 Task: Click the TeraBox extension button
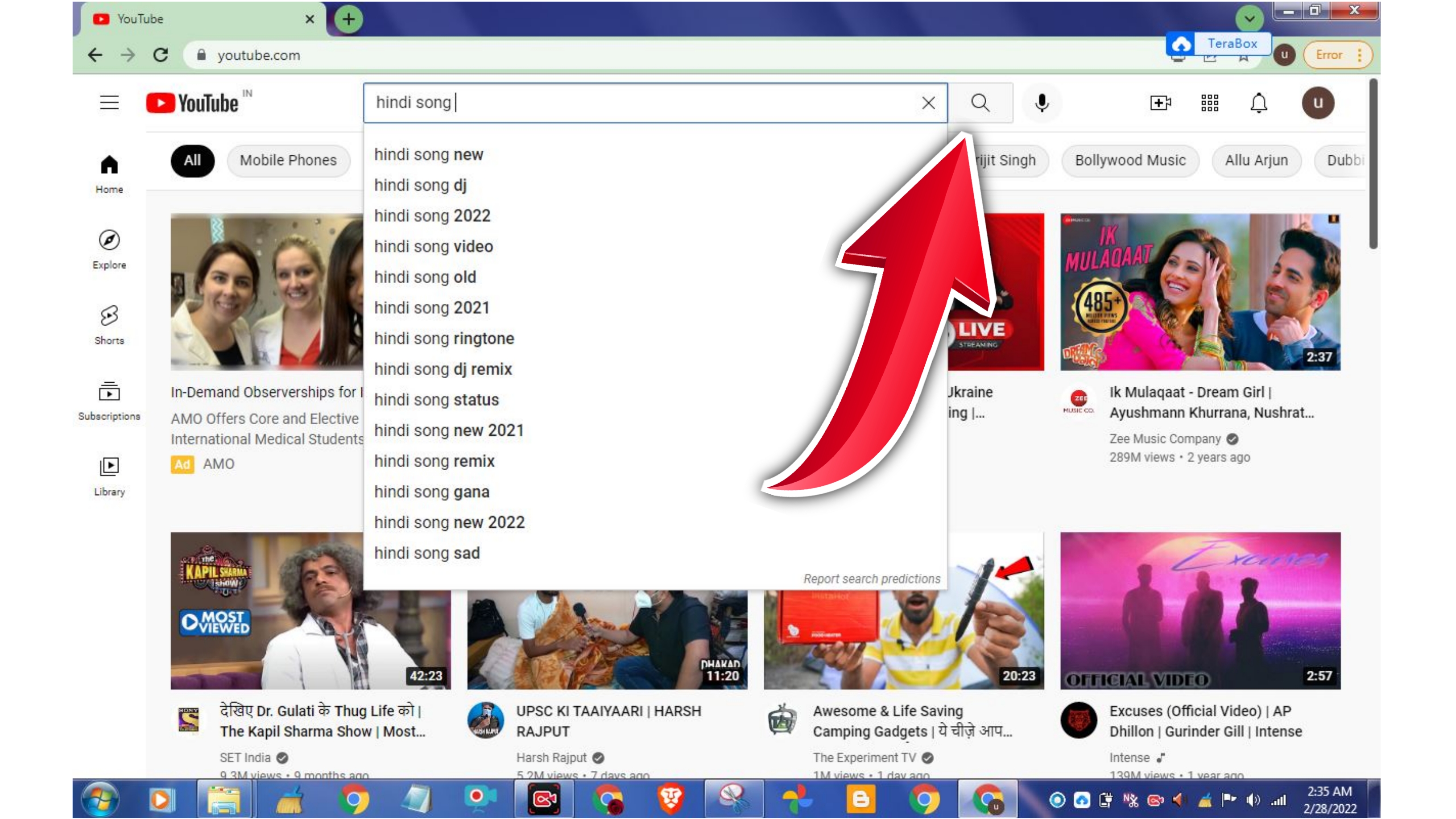click(x=1219, y=44)
